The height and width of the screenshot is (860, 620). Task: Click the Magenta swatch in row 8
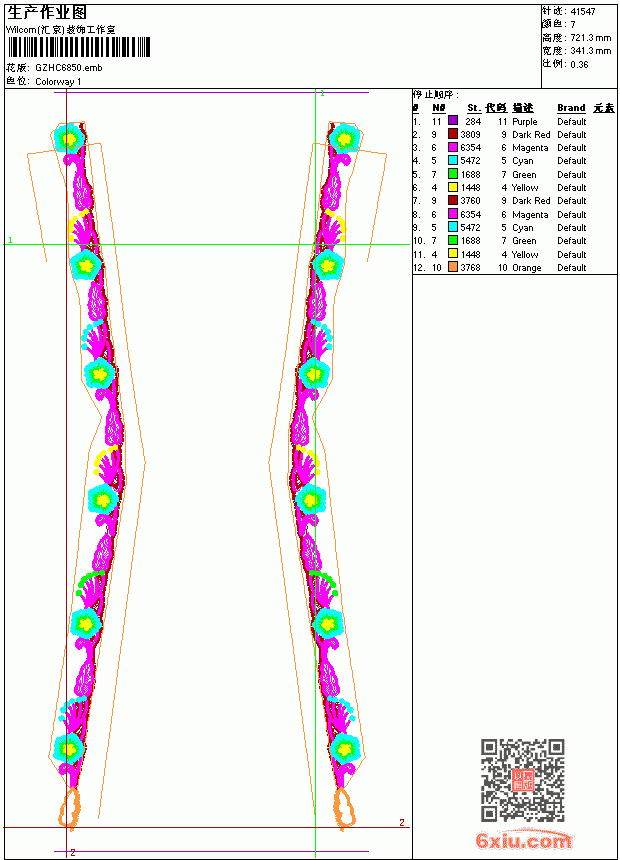tap(453, 214)
